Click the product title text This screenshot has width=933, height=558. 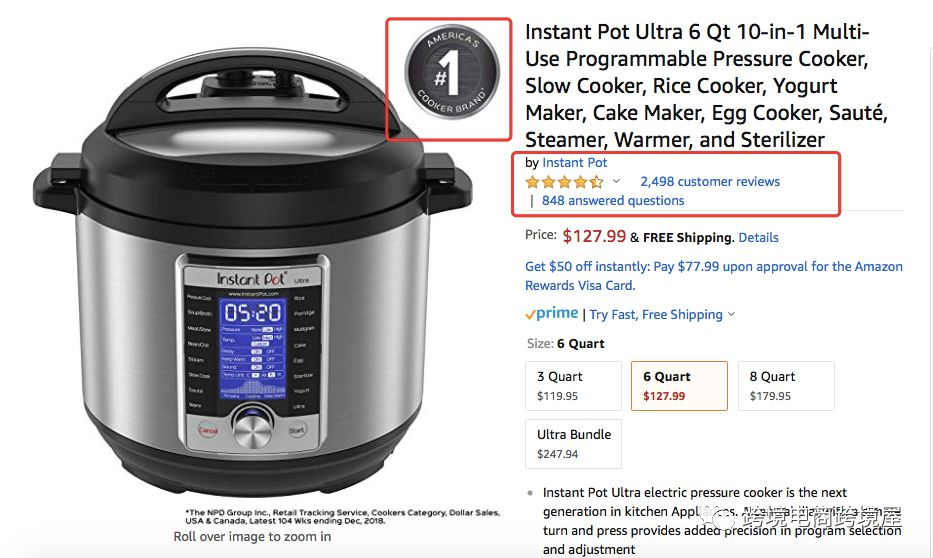pyautogui.click(x=706, y=85)
